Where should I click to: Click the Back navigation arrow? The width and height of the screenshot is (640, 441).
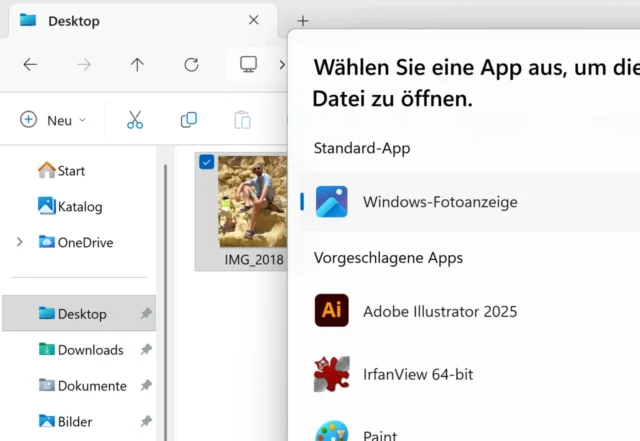(30, 64)
